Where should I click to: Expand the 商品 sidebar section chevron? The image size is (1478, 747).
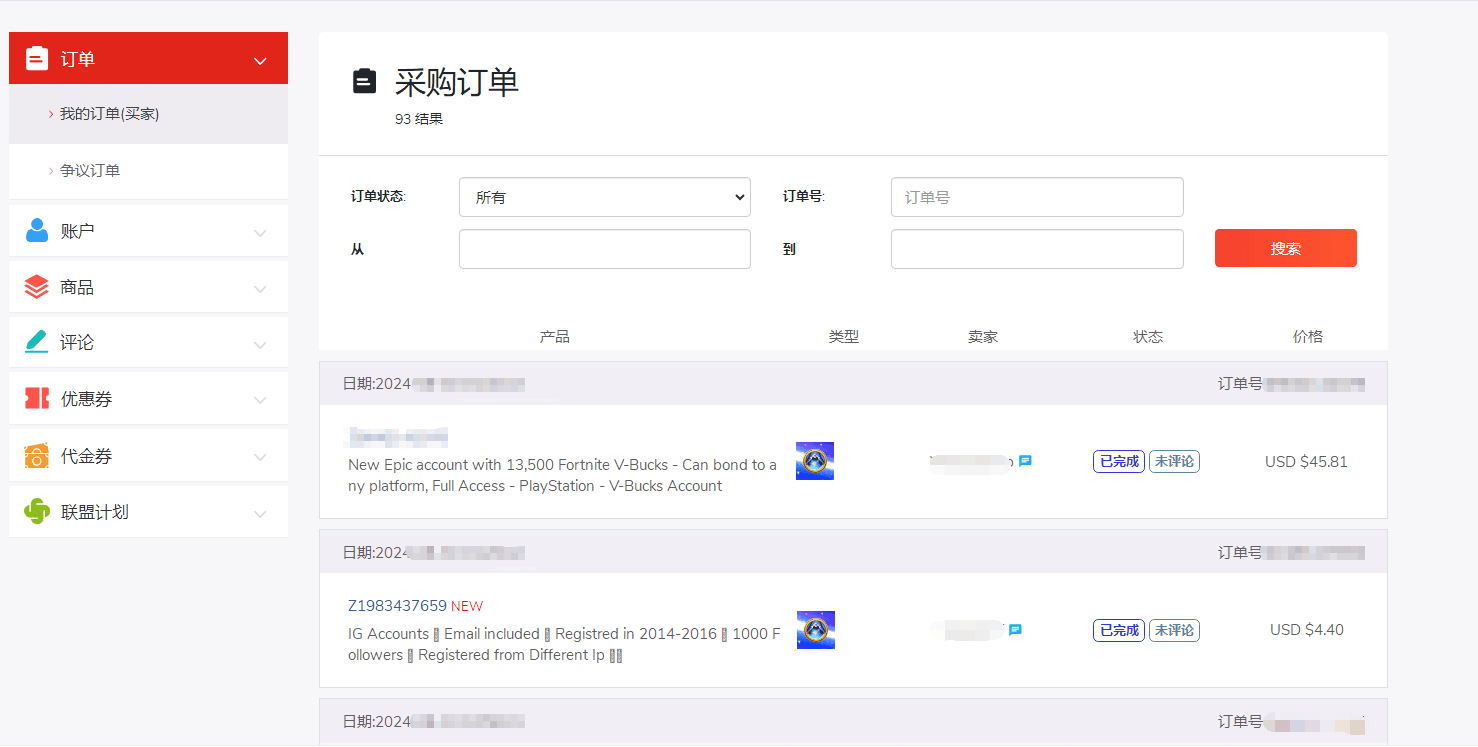pos(260,289)
